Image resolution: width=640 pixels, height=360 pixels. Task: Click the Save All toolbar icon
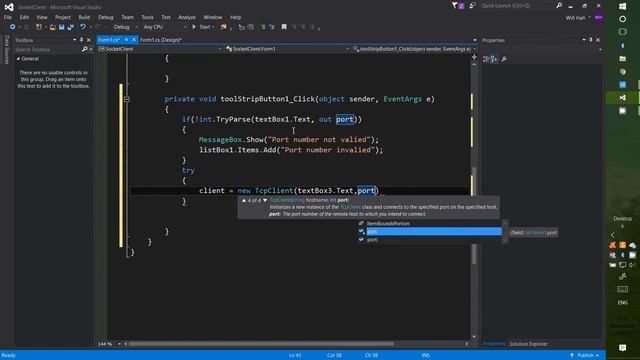point(71,27)
